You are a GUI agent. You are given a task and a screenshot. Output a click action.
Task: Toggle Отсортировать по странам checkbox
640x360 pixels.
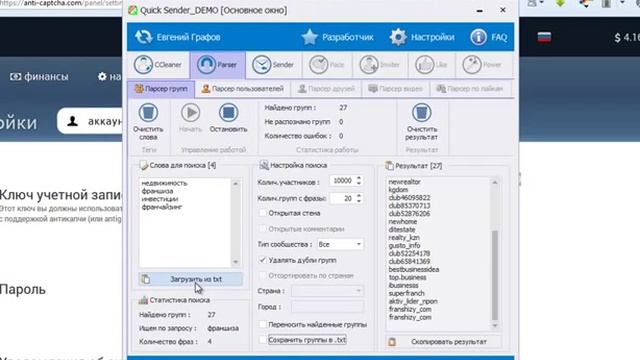263,276
